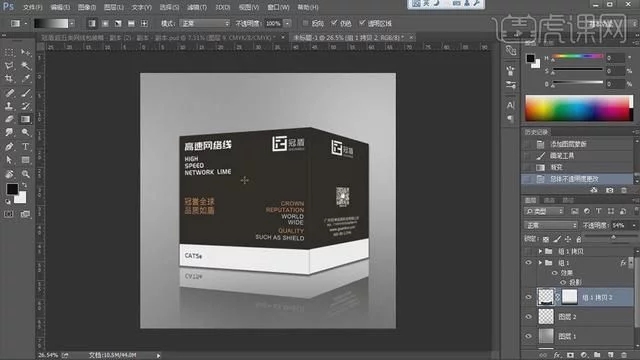Select the Zoom tool
640x360 pixels.
[25, 174]
